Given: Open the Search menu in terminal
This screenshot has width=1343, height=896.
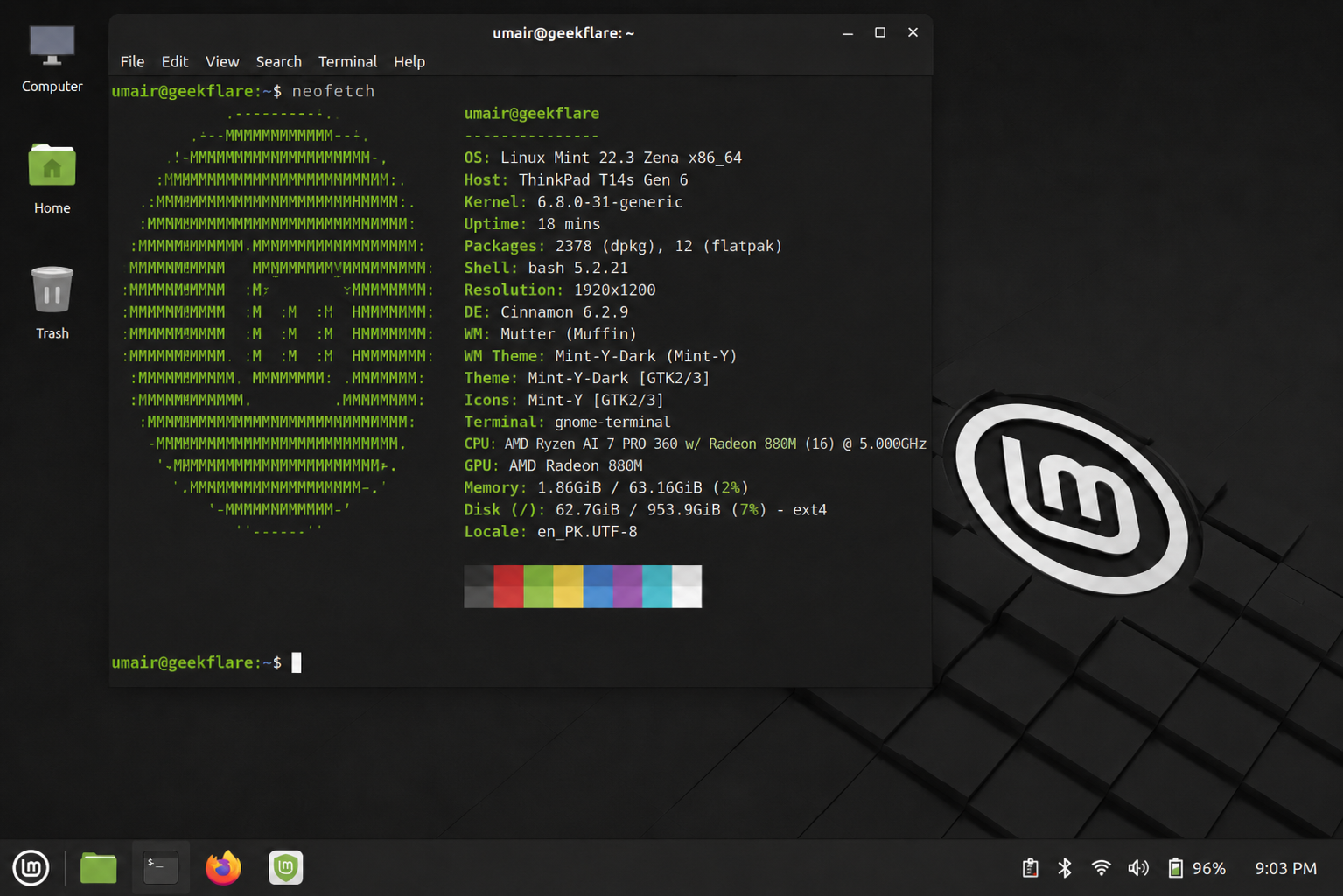Looking at the screenshot, I should click(x=279, y=62).
